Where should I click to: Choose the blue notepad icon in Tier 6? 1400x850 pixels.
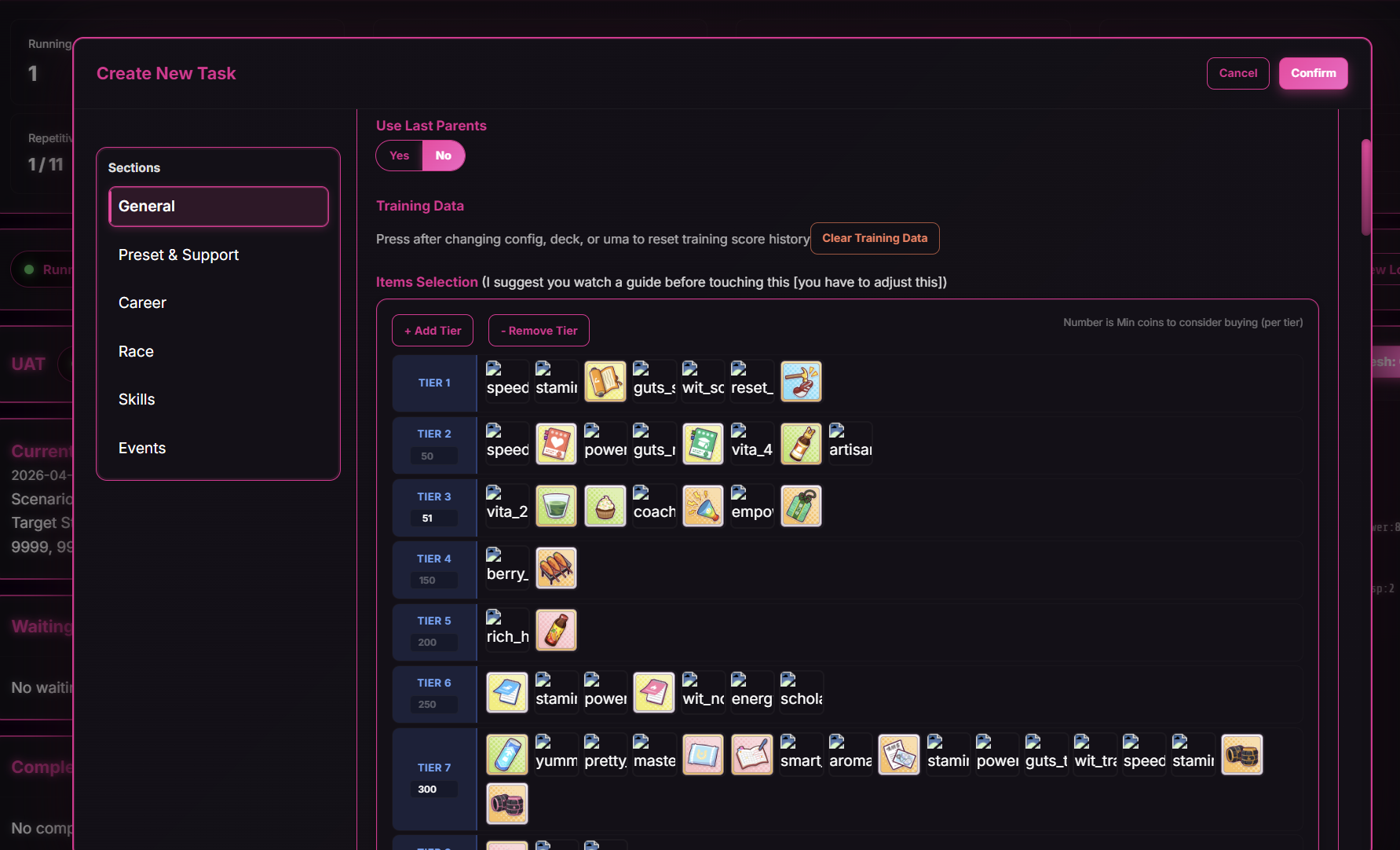point(507,692)
